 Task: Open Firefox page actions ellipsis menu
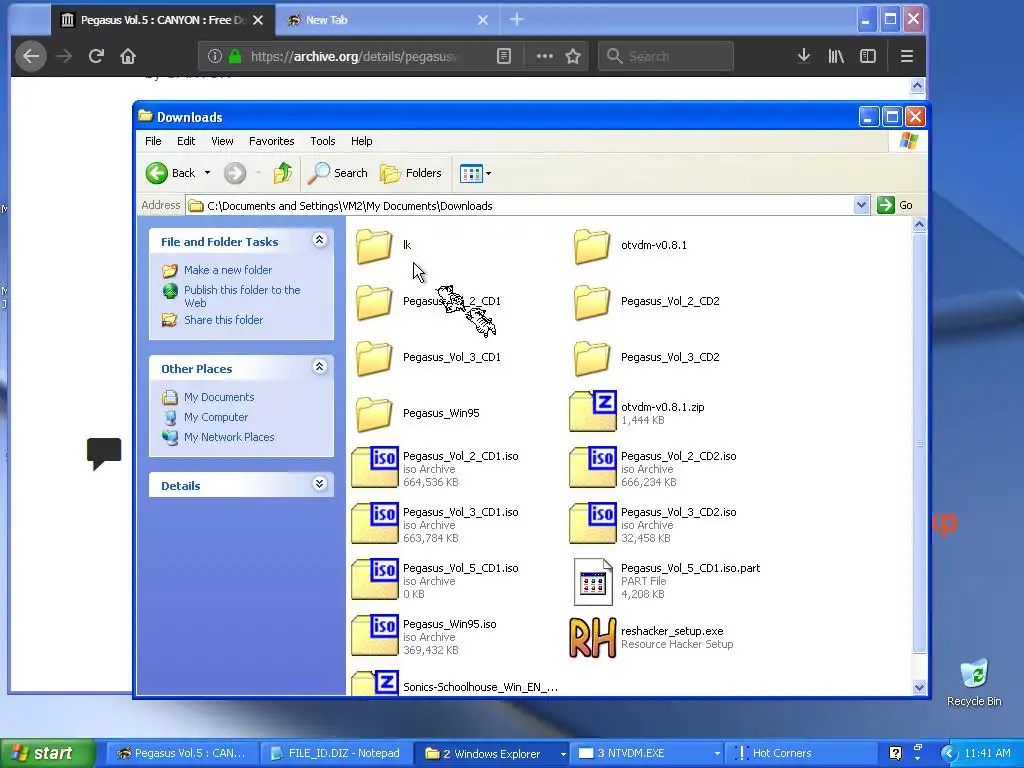point(545,56)
